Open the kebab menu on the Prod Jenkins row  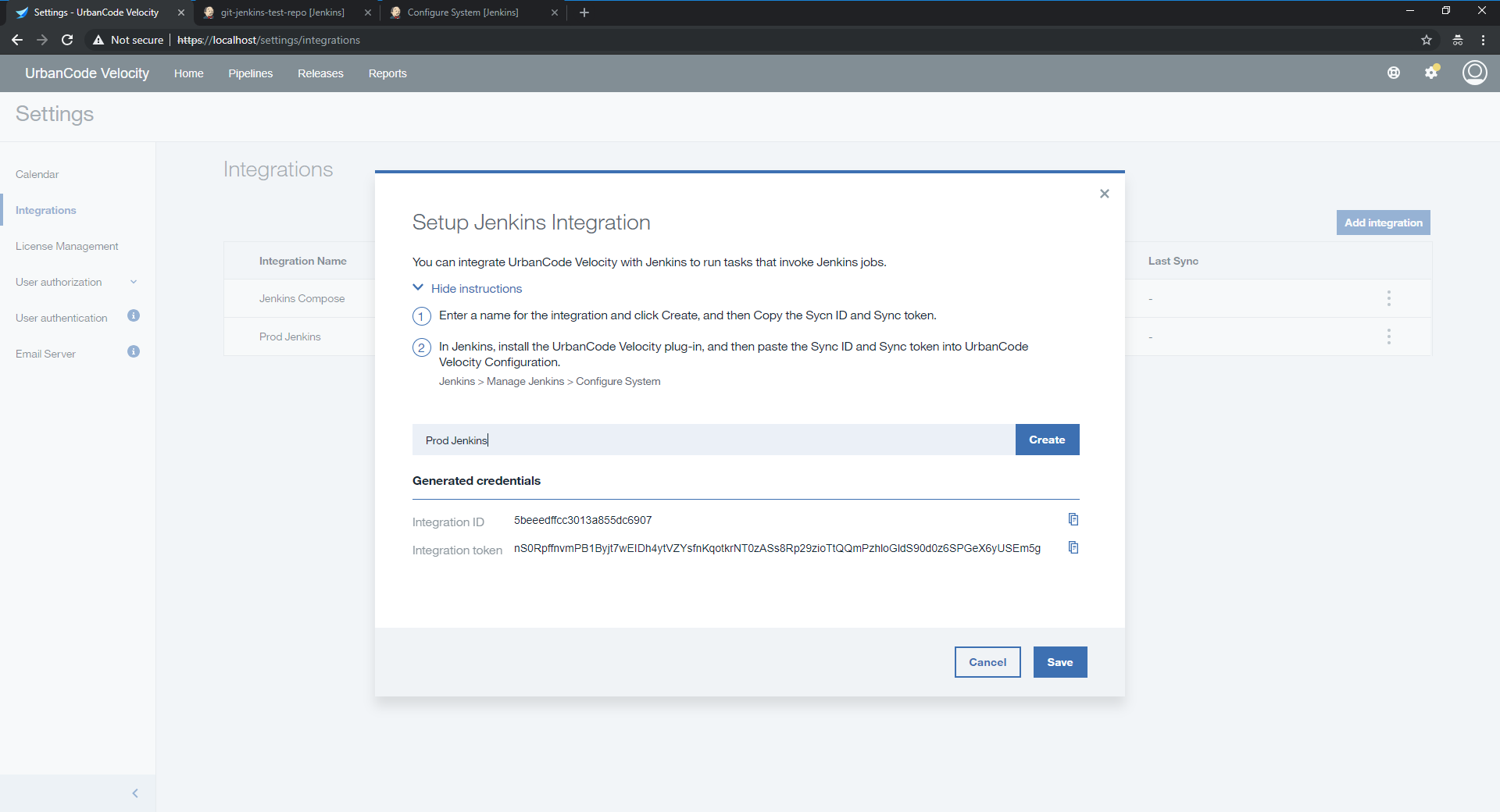tap(1388, 337)
